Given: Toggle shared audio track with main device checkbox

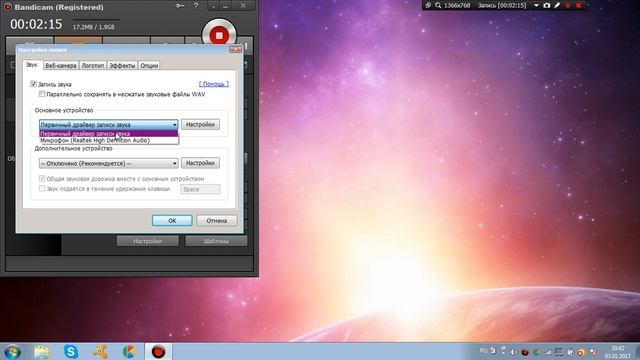Looking at the screenshot, I should click(42, 178).
